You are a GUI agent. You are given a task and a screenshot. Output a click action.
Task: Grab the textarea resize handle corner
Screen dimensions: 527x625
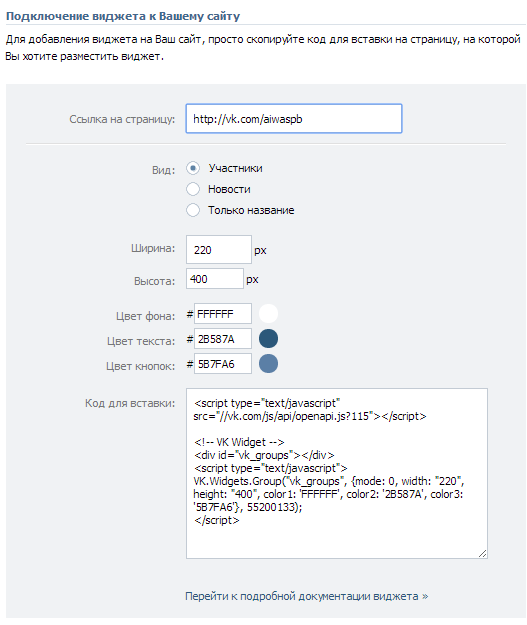pos(482,554)
